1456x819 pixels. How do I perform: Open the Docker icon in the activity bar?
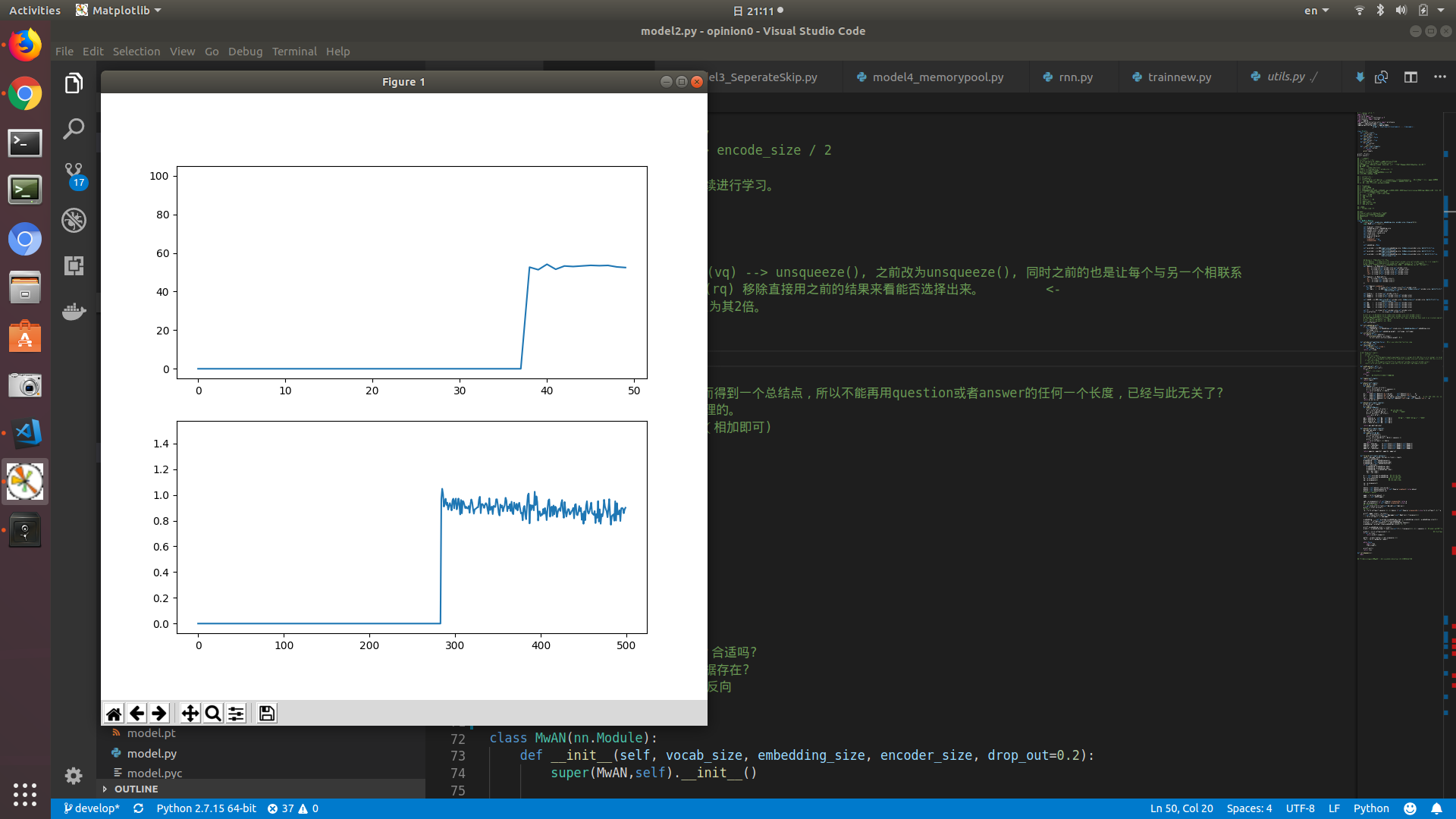pyautogui.click(x=74, y=311)
